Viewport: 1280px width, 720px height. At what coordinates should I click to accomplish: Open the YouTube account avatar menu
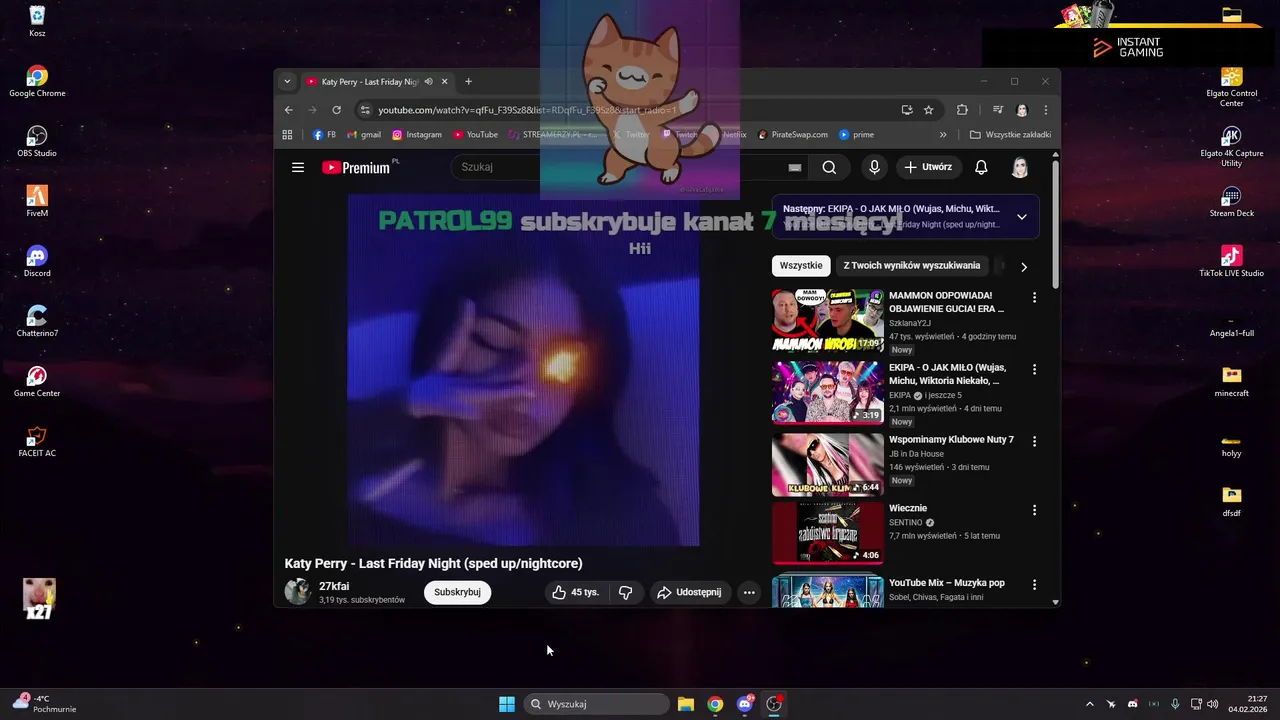(x=1020, y=167)
